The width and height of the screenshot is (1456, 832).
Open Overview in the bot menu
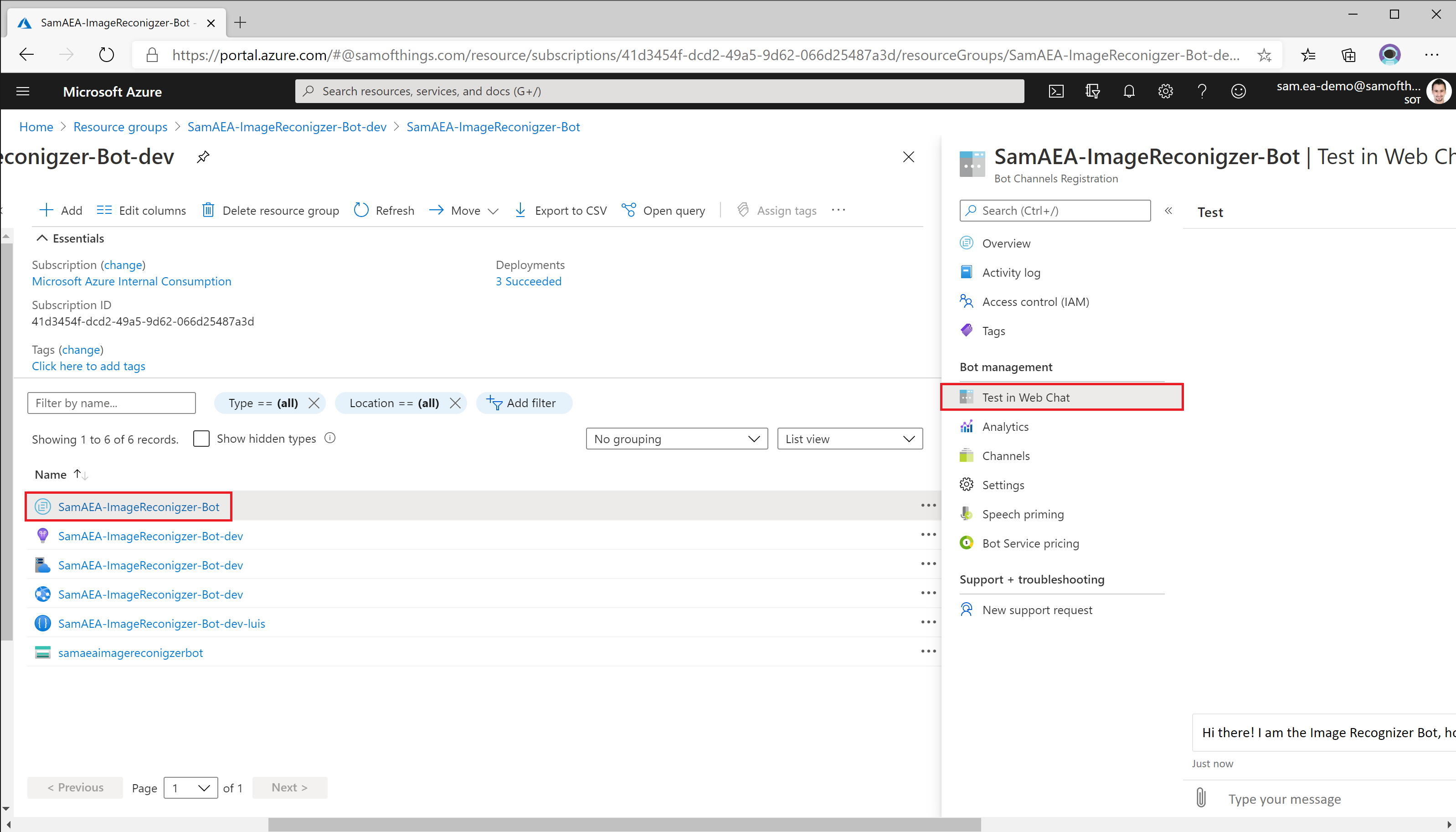pyautogui.click(x=1006, y=243)
